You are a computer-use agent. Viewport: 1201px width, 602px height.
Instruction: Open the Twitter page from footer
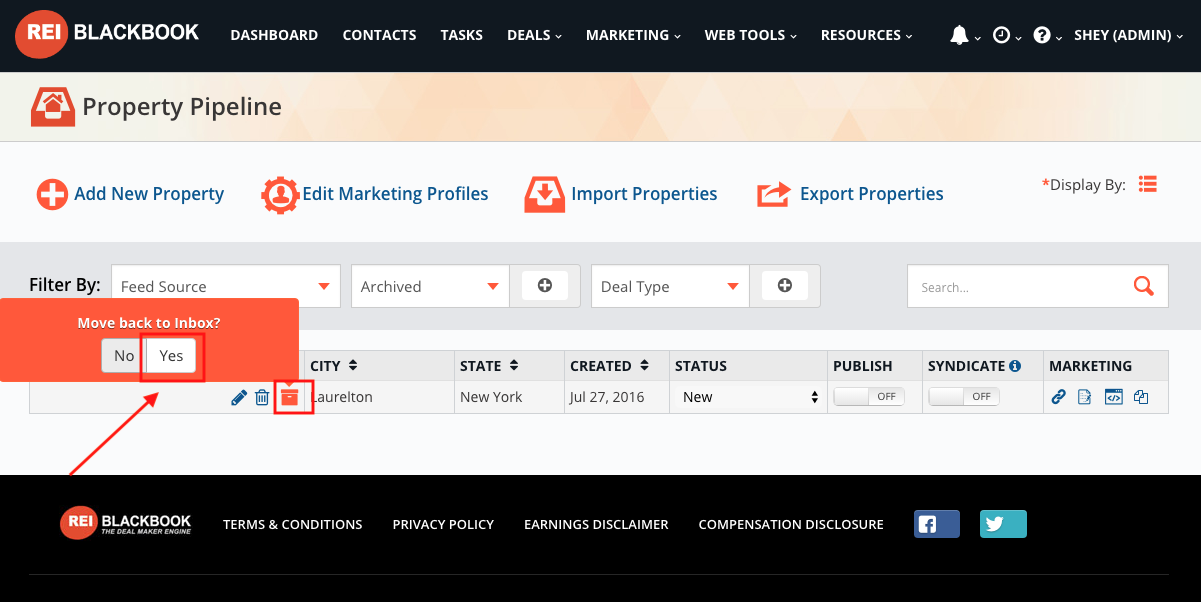point(1003,524)
